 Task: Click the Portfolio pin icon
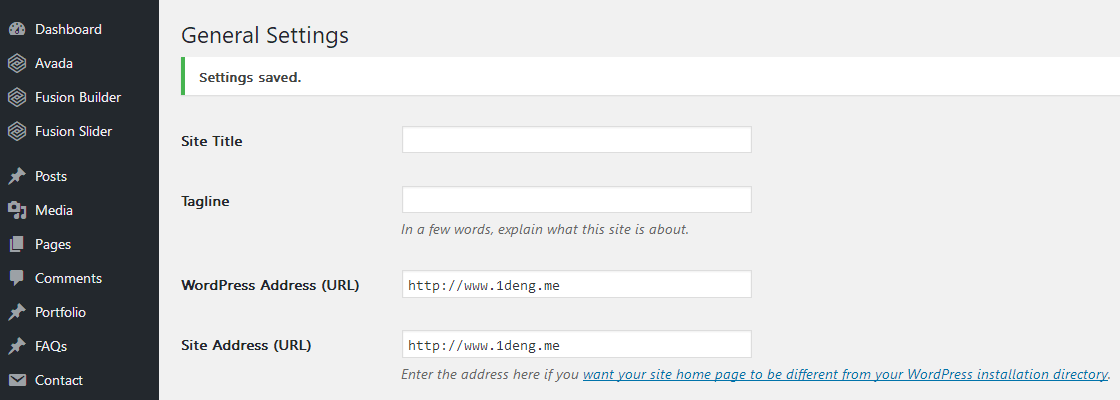pos(16,313)
